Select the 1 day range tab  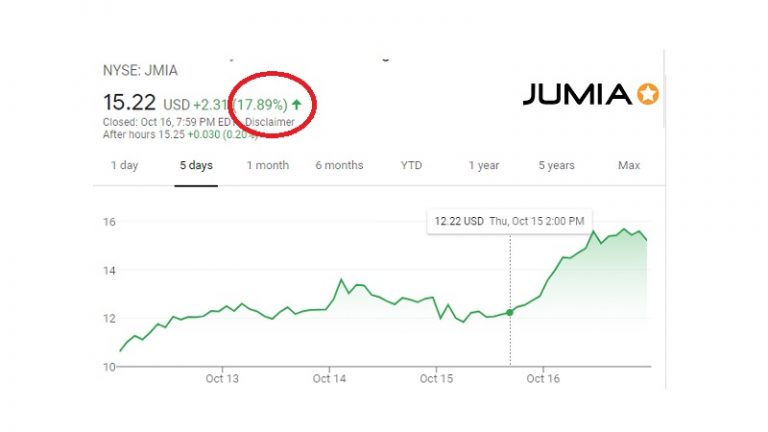pyautogui.click(x=124, y=166)
